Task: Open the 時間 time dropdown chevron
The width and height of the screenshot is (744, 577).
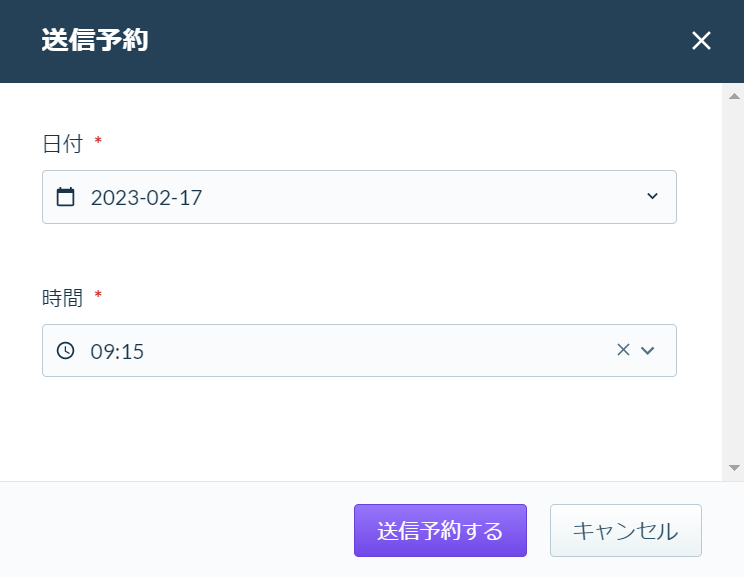Action: [x=648, y=351]
